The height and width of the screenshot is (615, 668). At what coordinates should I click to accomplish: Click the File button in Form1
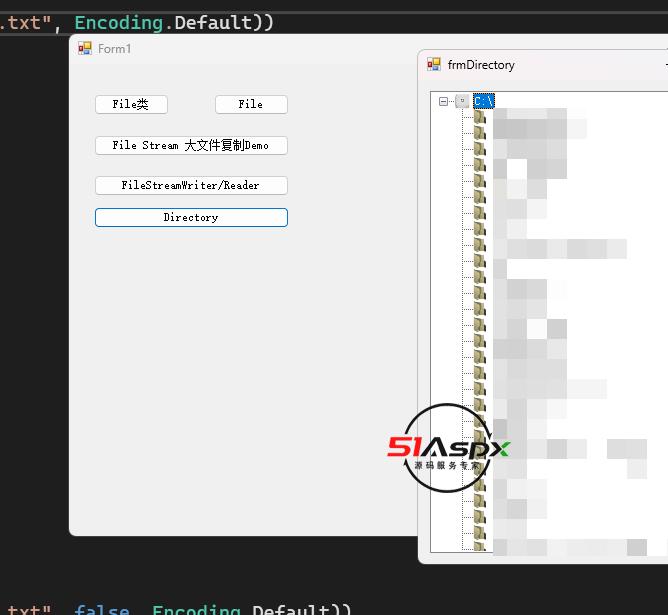pos(251,104)
